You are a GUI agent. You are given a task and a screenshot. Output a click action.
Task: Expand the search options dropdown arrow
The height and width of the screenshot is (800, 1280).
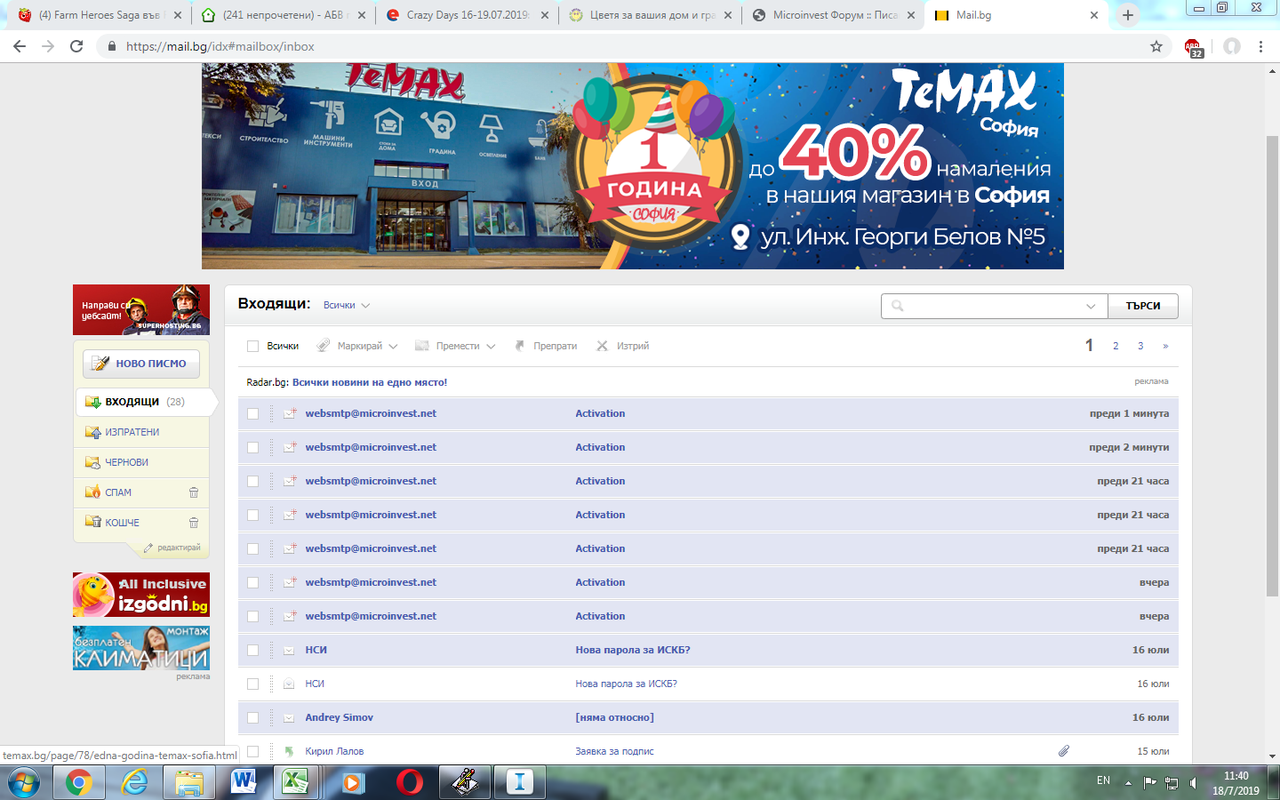1091,306
